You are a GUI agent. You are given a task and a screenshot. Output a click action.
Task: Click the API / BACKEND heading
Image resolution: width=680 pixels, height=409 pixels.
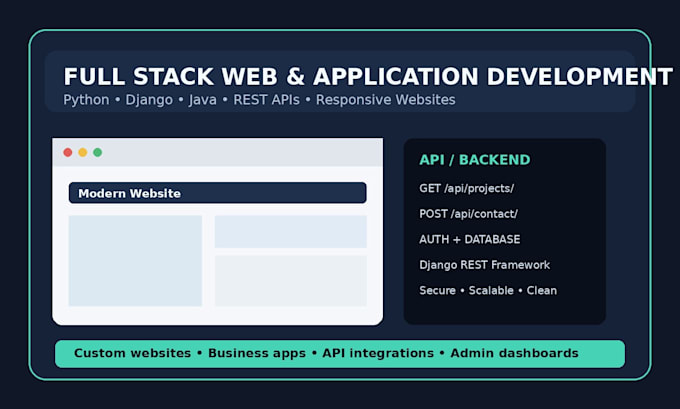475,160
